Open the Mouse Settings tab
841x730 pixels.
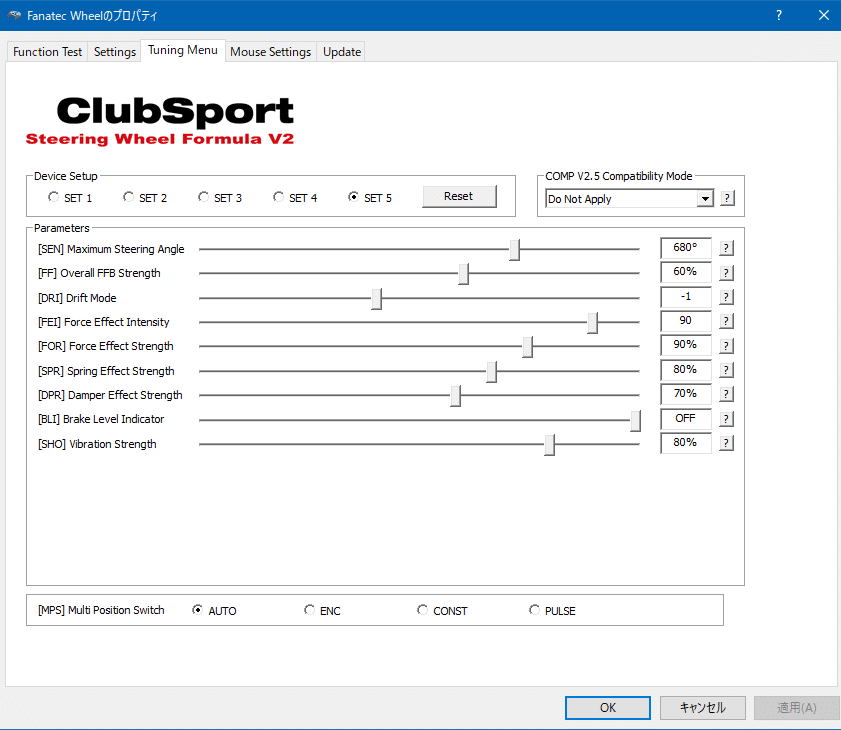[x=270, y=52]
